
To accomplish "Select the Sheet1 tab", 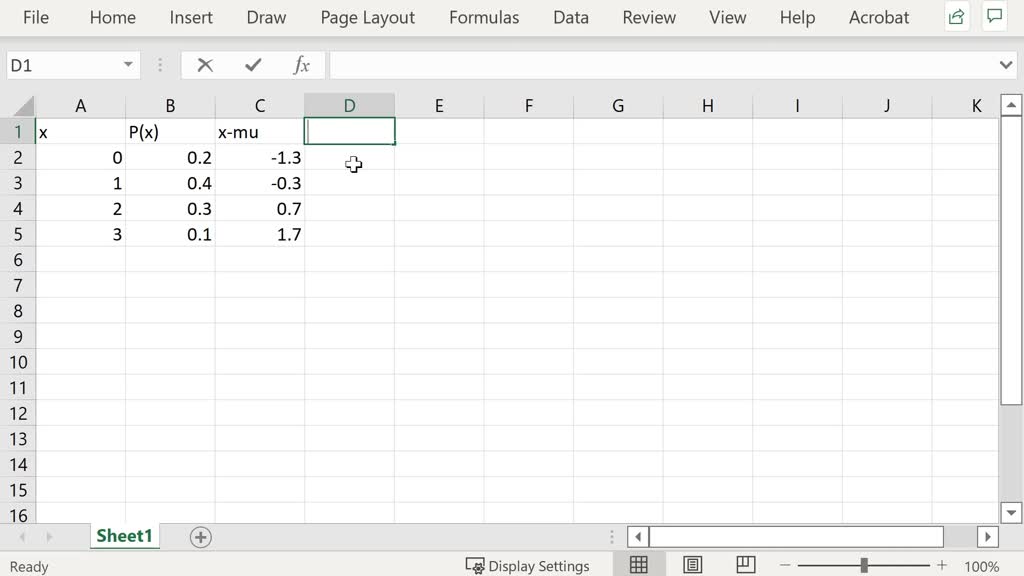I will (124, 536).
